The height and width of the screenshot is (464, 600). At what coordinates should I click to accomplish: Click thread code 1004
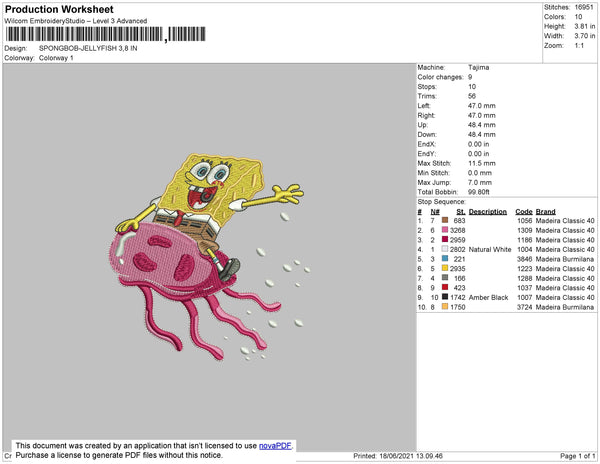pyautogui.click(x=524, y=249)
